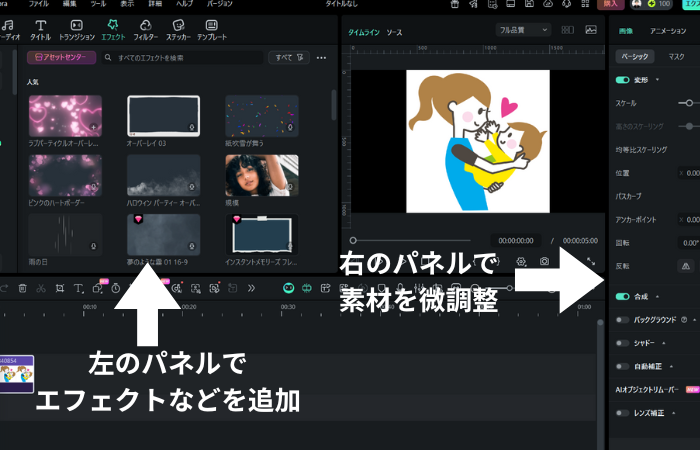Click fullscreen expand icon in preview

coord(591,261)
